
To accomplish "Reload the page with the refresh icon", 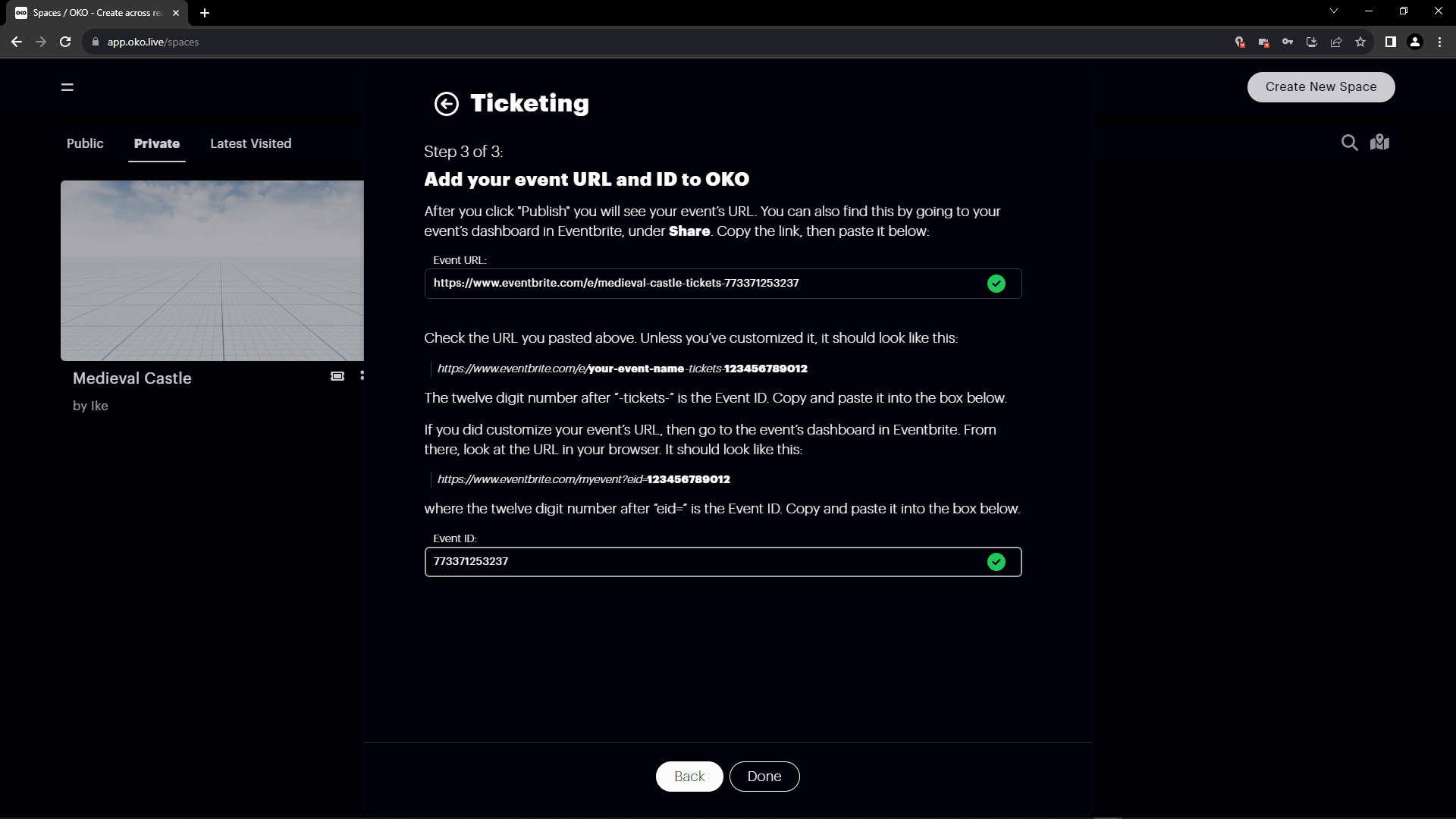I will click(65, 42).
